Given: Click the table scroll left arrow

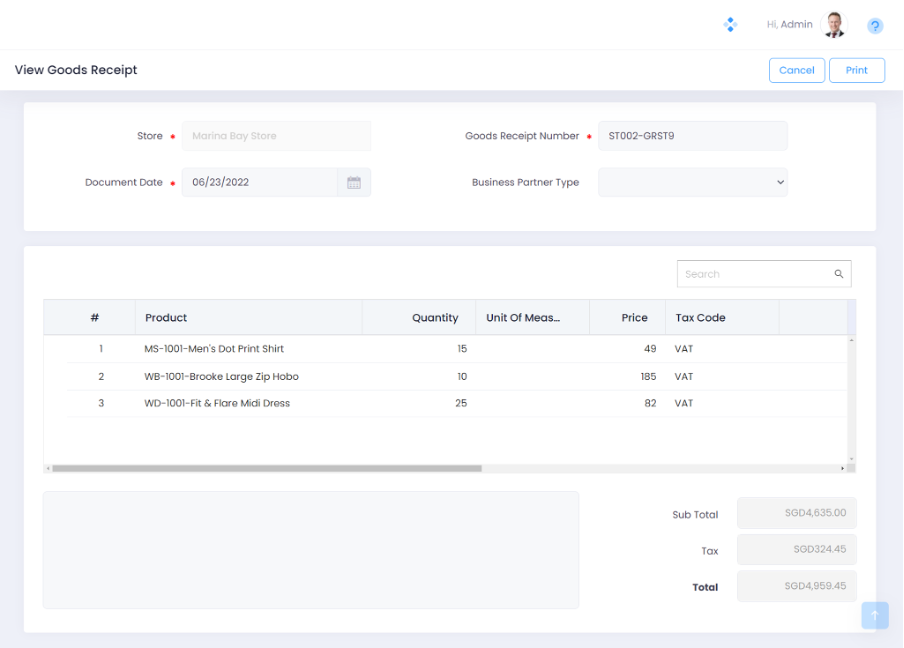Looking at the screenshot, I should pyautogui.click(x=48, y=468).
